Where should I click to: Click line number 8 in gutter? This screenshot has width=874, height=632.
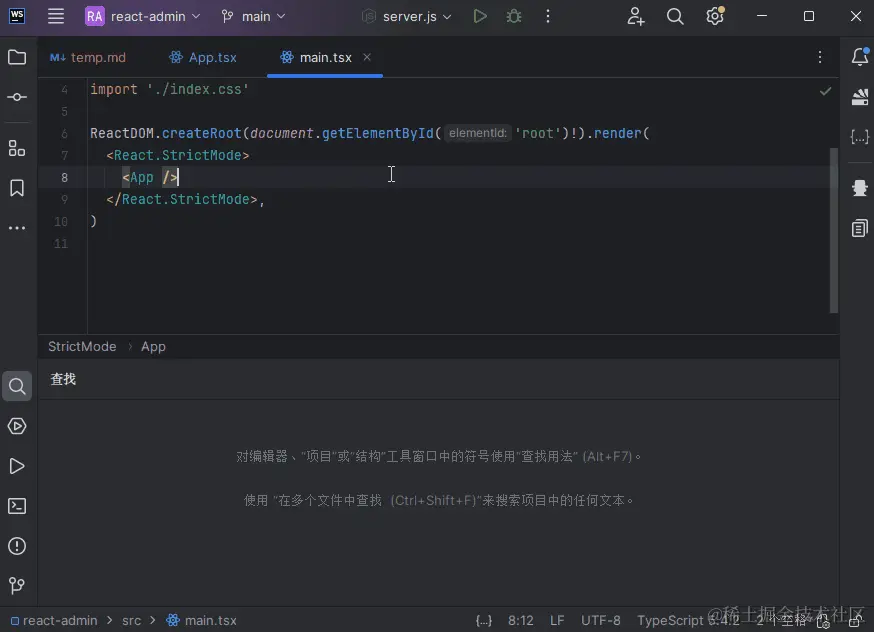[64, 177]
